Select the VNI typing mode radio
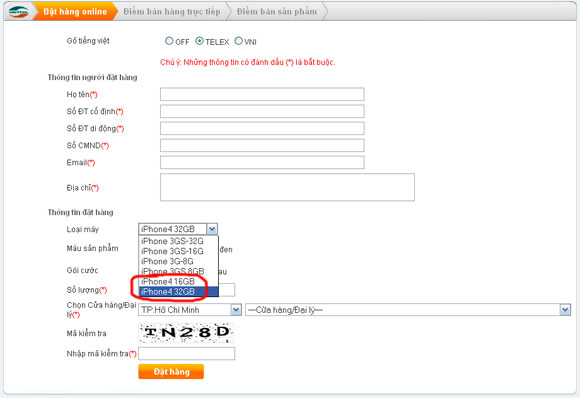The width and height of the screenshot is (580, 398). (239, 41)
